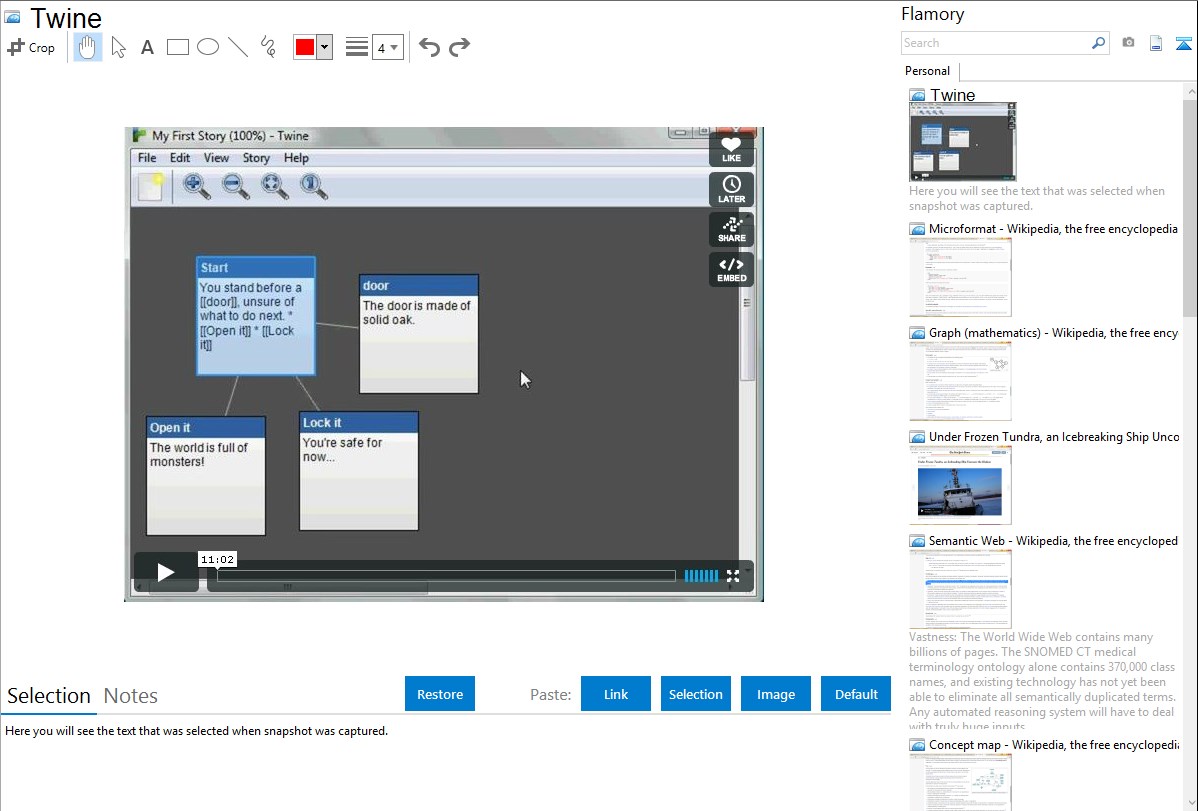This screenshot has width=1198, height=811.
Task: Click the line thickness icon
Action: [356, 47]
